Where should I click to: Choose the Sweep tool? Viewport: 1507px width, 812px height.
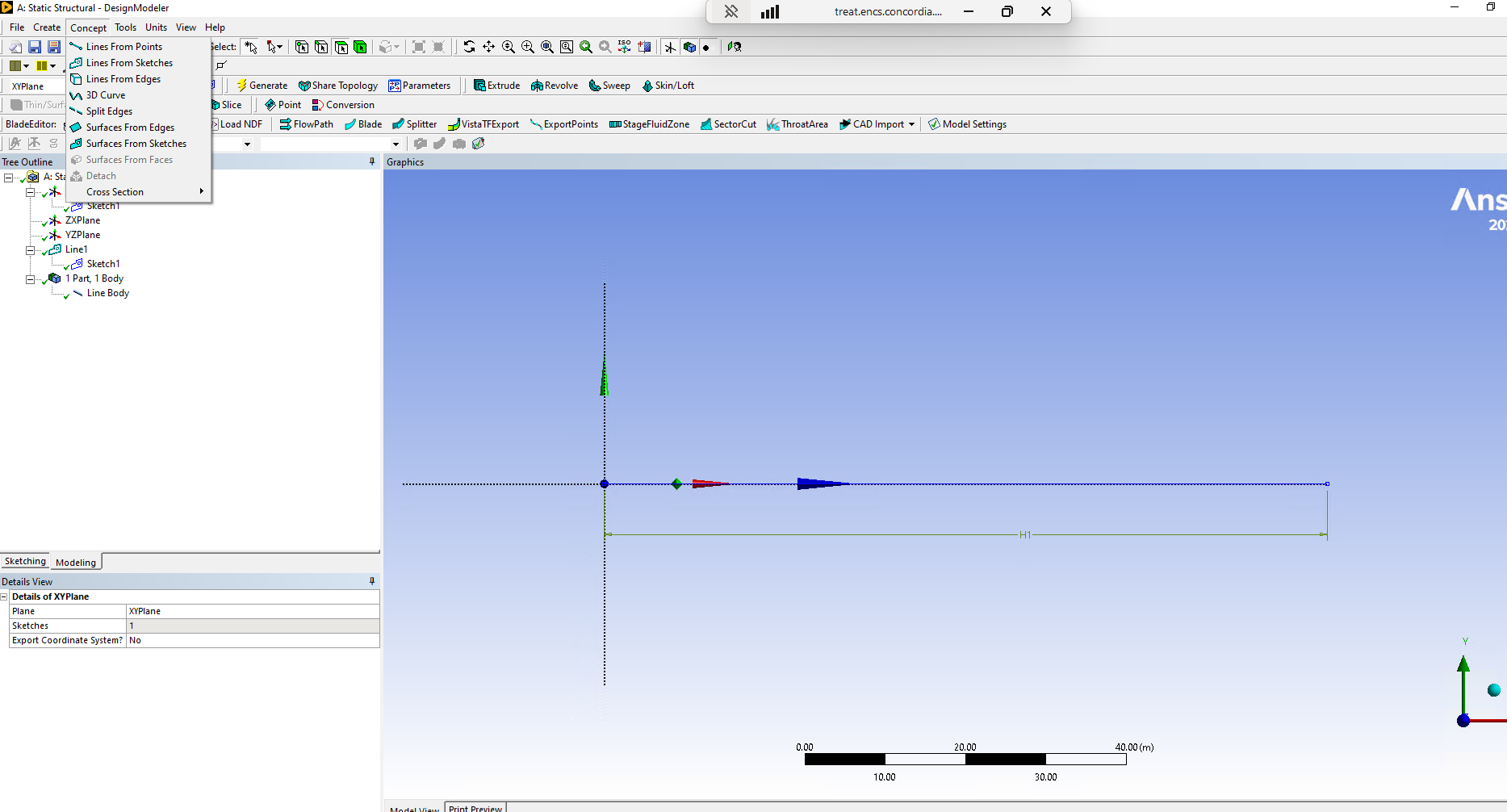point(609,86)
